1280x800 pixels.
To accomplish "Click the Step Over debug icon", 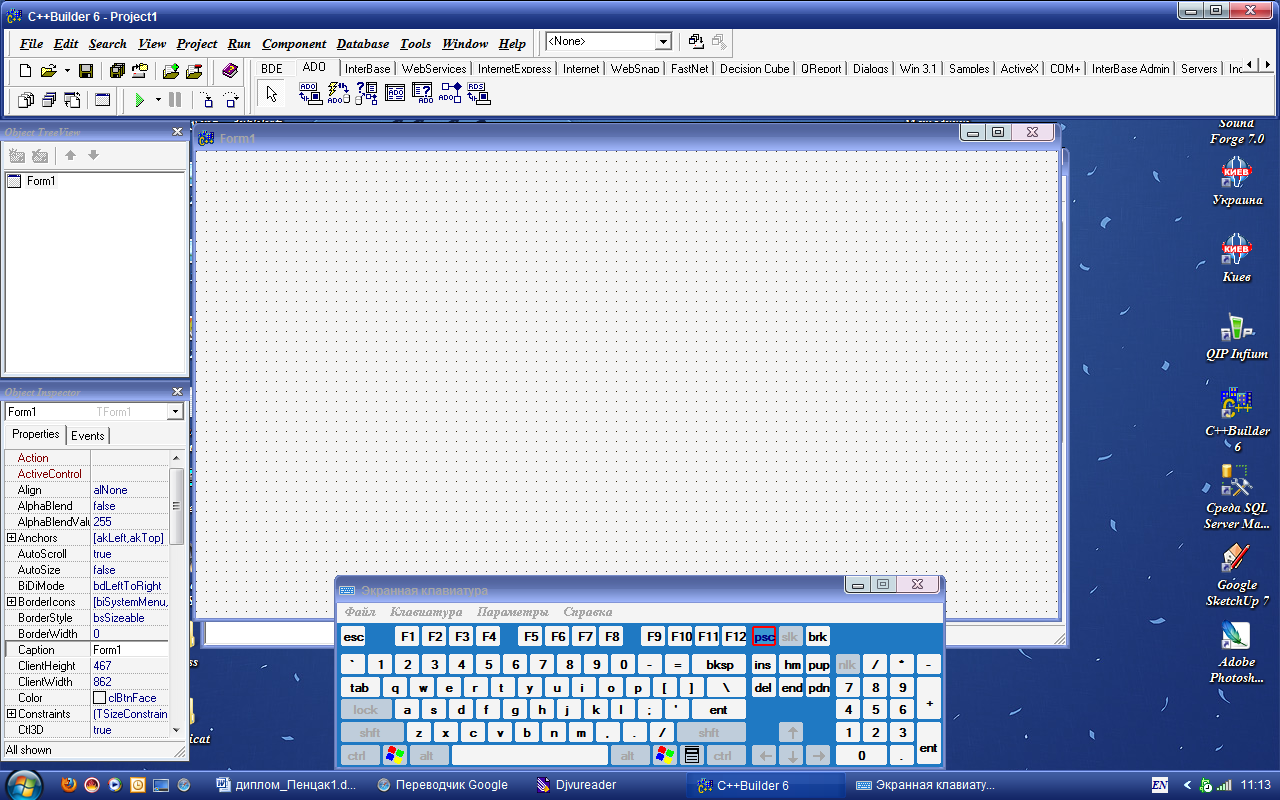I will point(231,100).
